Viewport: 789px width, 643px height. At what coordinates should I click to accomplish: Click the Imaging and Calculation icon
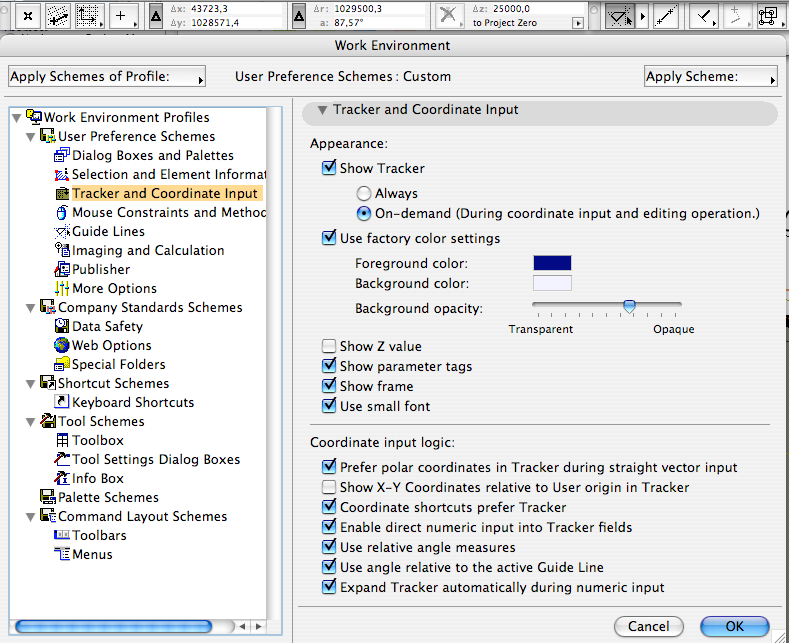coord(61,250)
